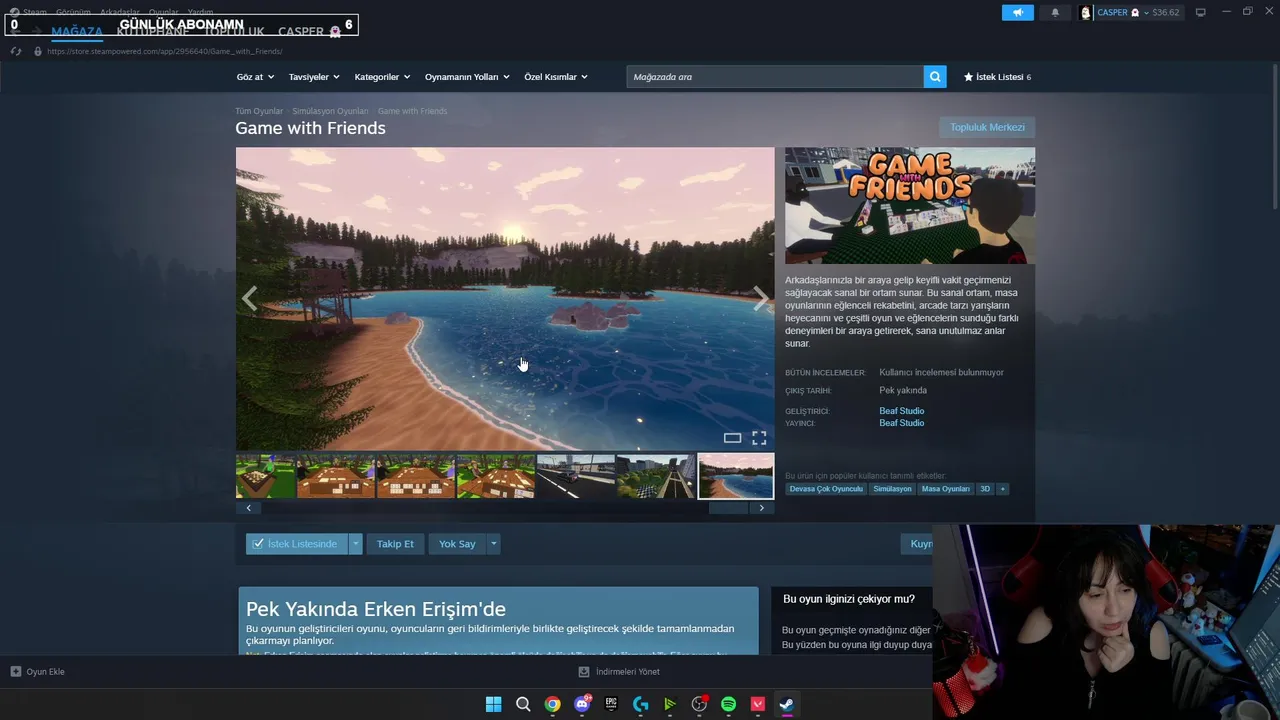Viewport: 1280px width, 720px height.
Task: Click the Game with Friends header image
Action: click(910, 205)
